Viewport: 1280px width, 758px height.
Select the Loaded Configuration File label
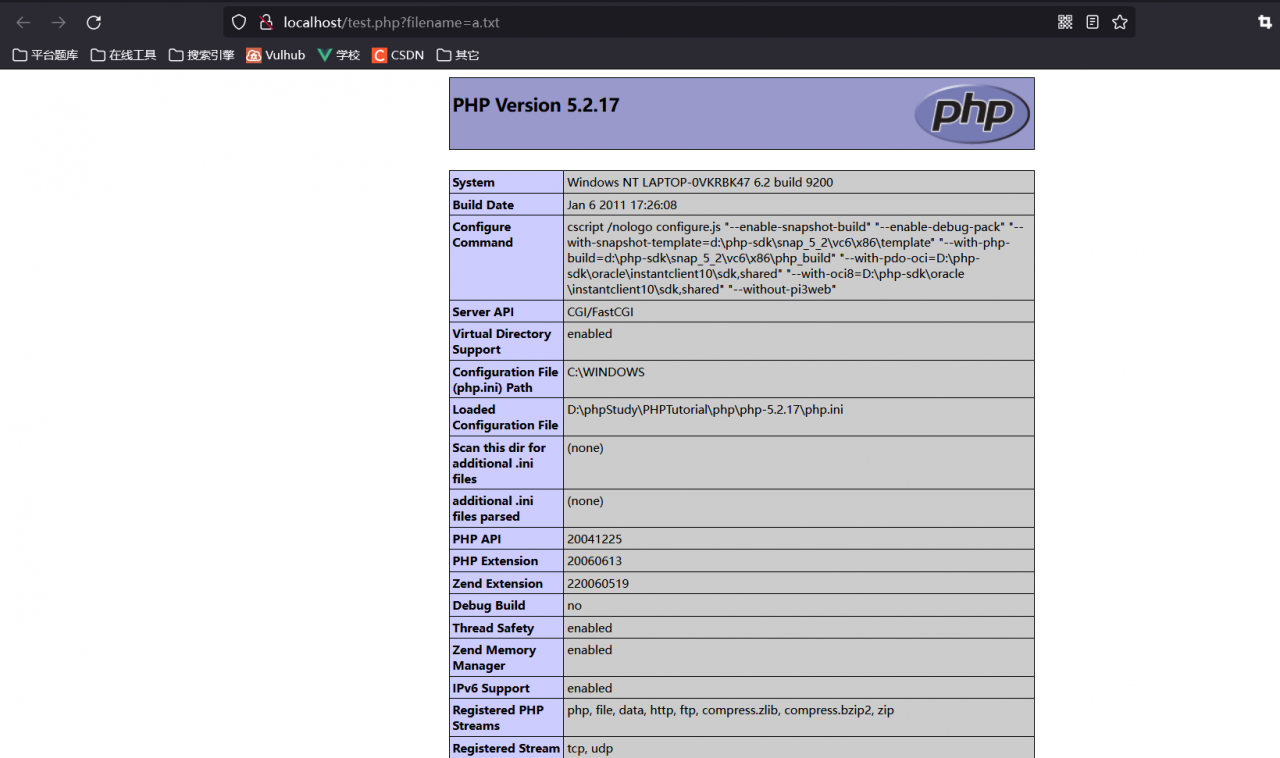click(505, 417)
